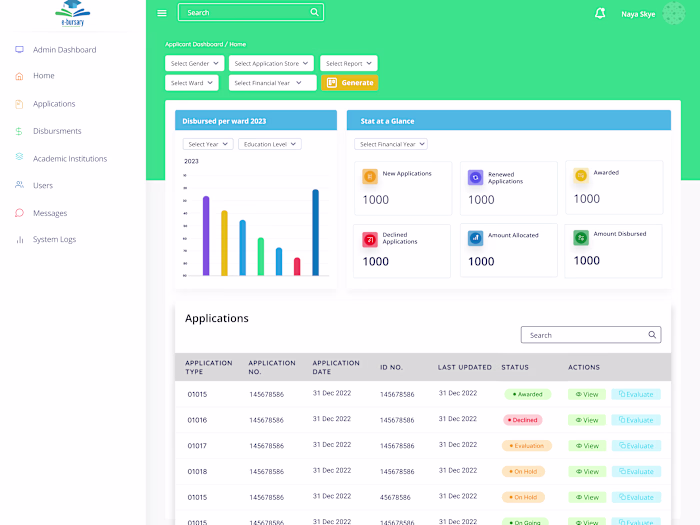Expand the Select Report dropdown

click(349, 63)
